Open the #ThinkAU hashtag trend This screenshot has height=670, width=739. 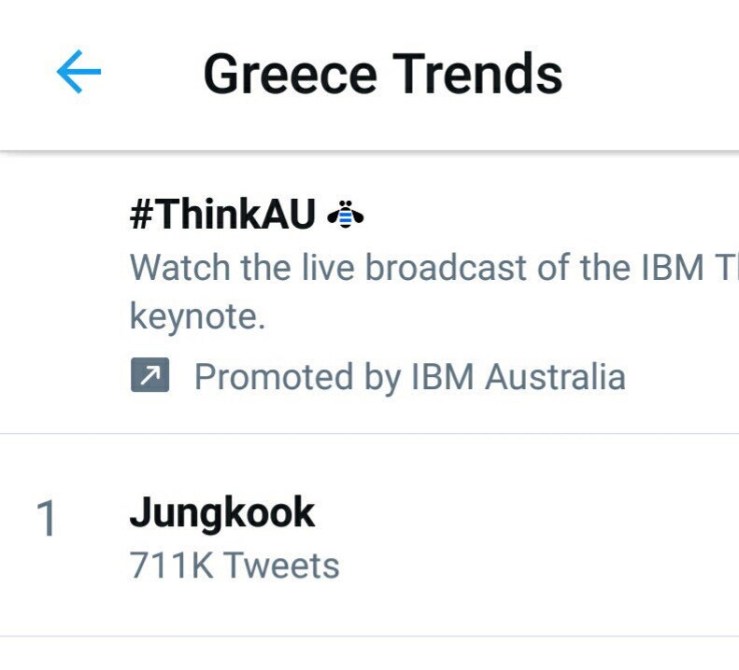[223, 215]
